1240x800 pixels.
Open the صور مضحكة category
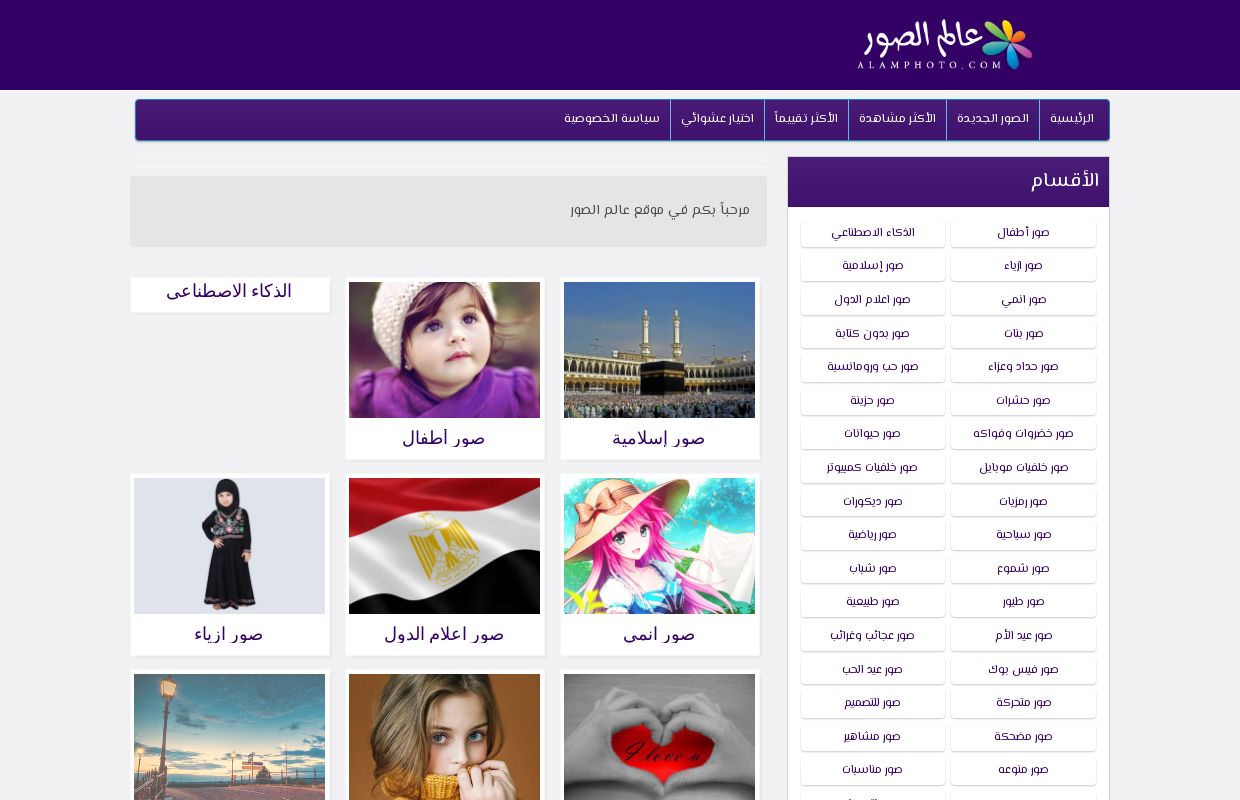pos(1023,737)
